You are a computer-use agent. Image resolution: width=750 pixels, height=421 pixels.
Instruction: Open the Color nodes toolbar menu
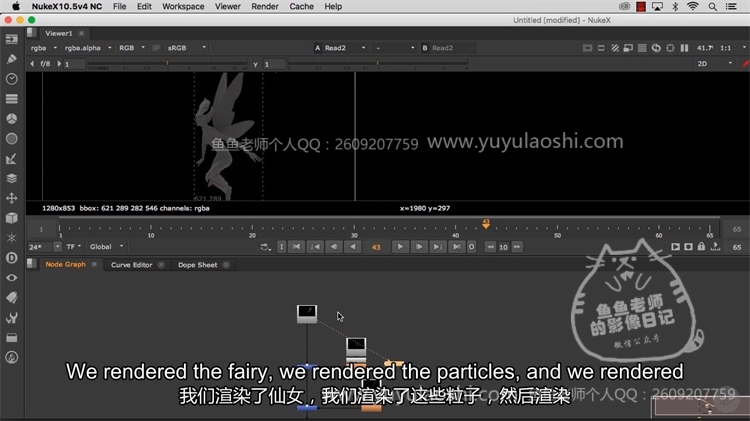pyautogui.click(x=11, y=119)
